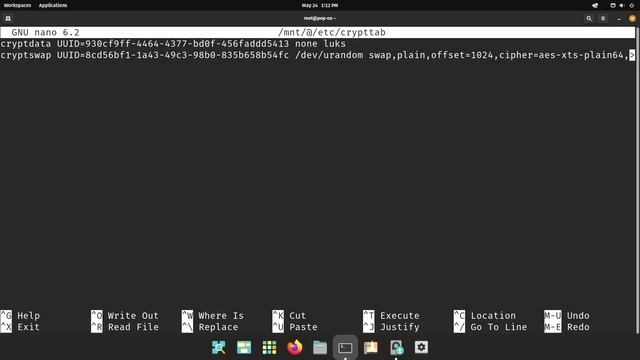Close the terminal with the orange button

pos(632,18)
